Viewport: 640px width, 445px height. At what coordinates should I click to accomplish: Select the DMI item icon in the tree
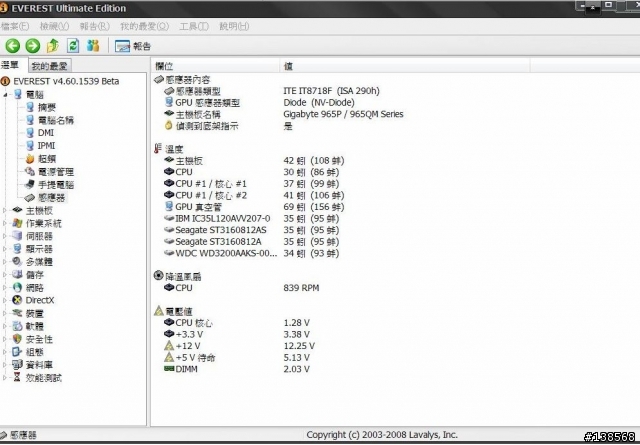click(x=30, y=133)
